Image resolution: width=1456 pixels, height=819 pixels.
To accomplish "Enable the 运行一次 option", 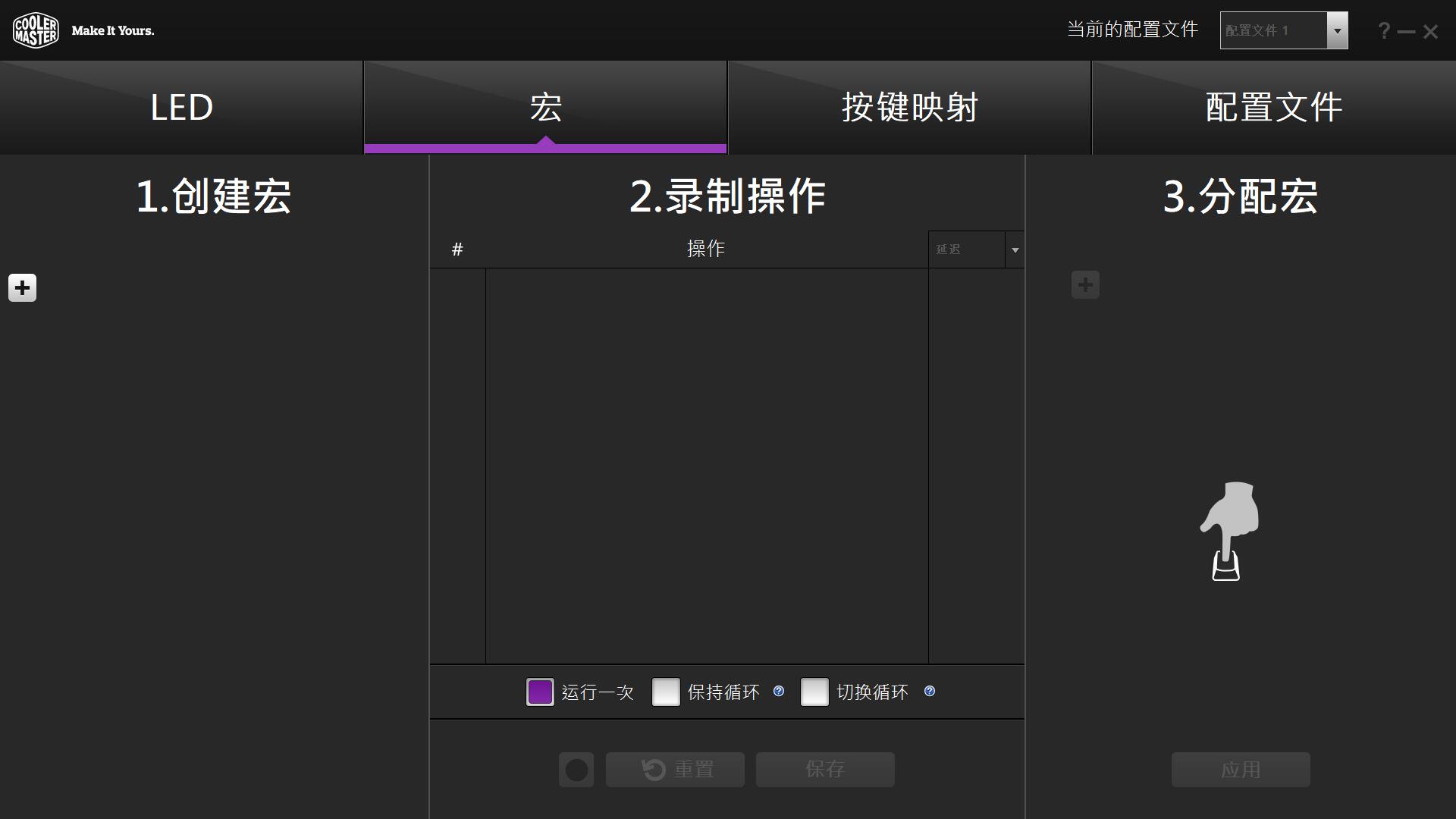I will point(540,692).
